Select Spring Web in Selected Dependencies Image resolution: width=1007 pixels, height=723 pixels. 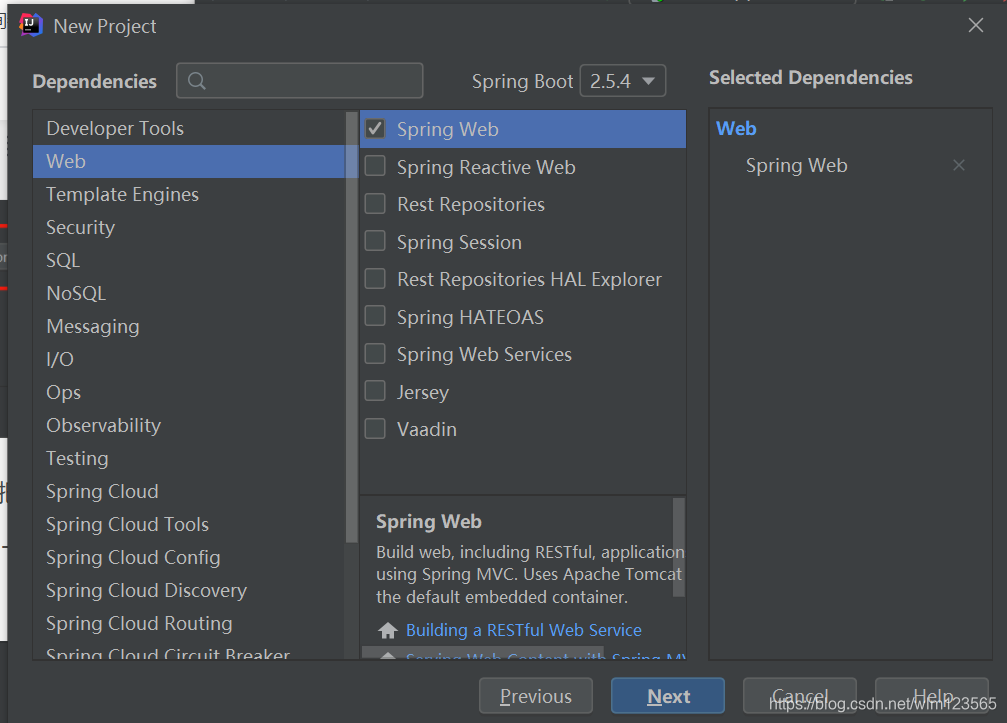pos(796,166)
